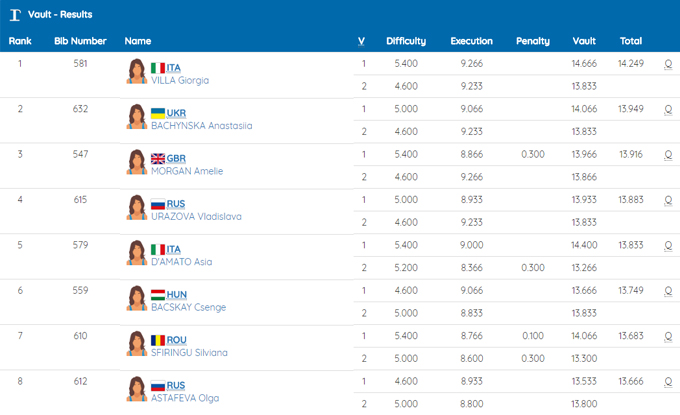Screen dimensions: 680x415
Task: Click Giorgia Villa's athlete avatar
Action: (136, 72)
